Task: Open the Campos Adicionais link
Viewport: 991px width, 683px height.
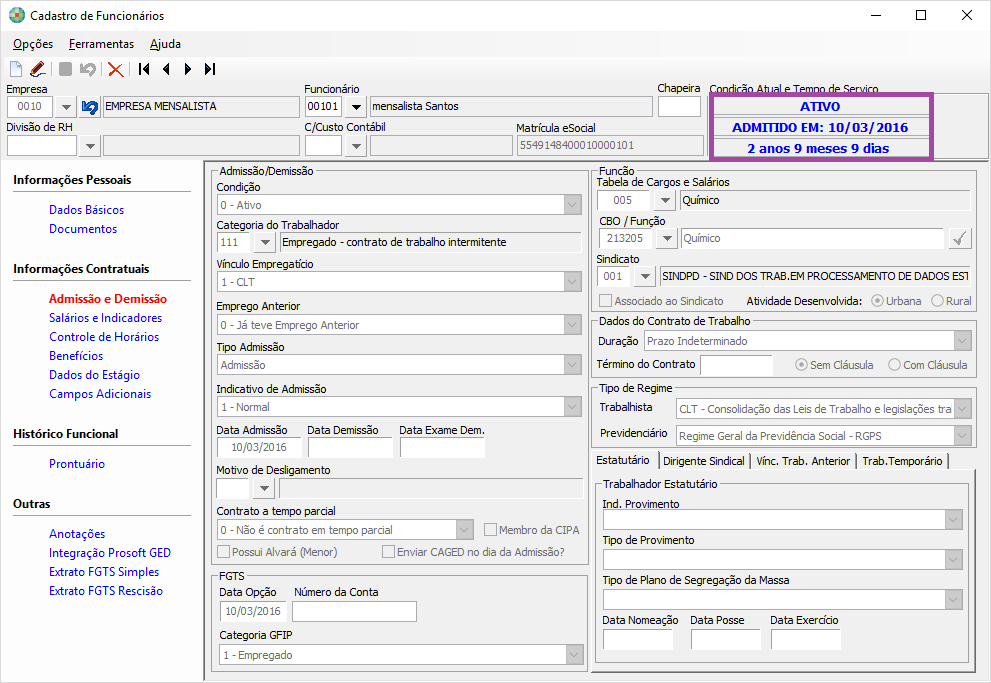Action: click(x=100, y=394)
